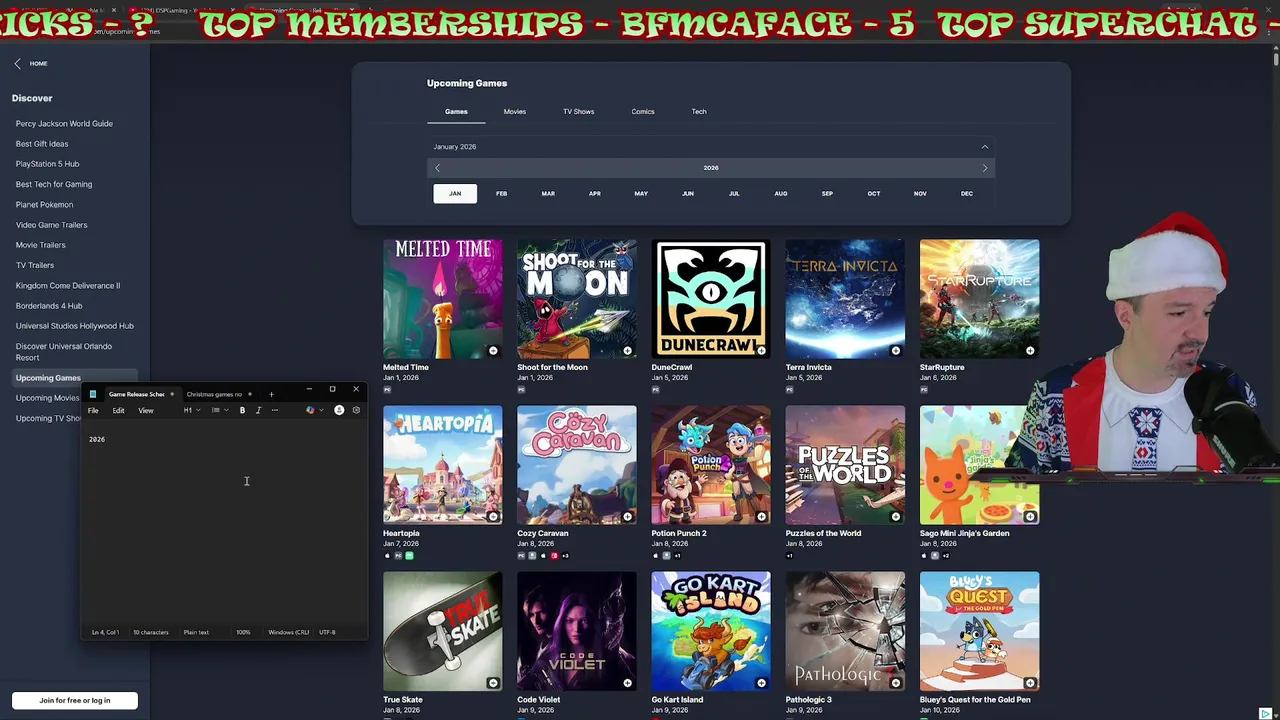Add Potion Punch 2 with plus icon

761,517
